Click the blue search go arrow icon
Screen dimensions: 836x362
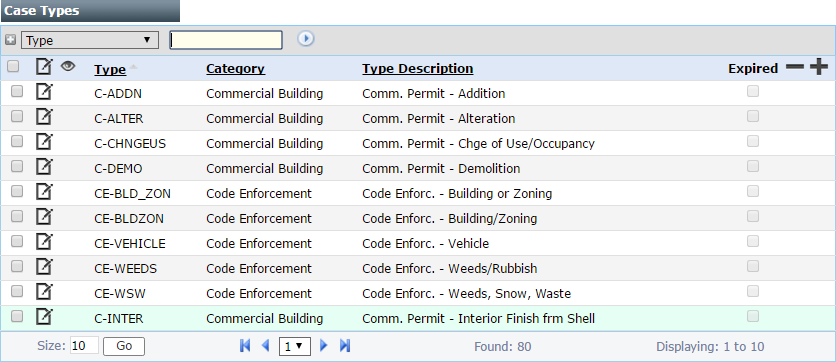tap(306, 39)
